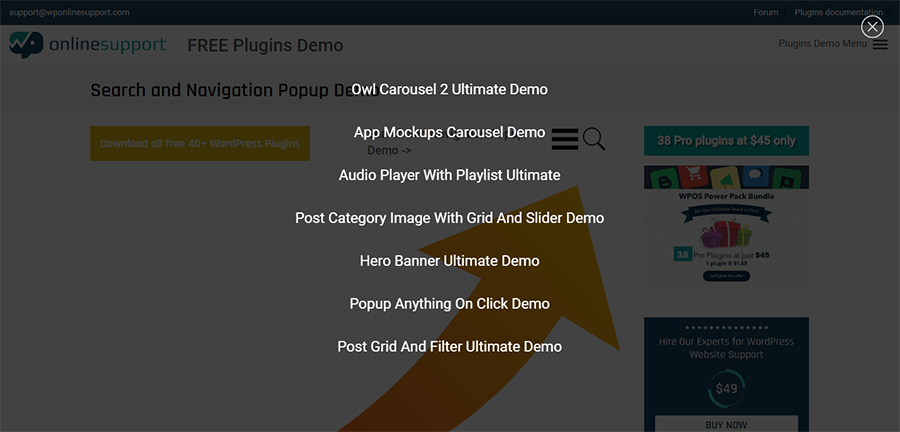Click the Plugins Demo Menu text
900x432 pixels.
pyautogui.click(x=823, y=44)
